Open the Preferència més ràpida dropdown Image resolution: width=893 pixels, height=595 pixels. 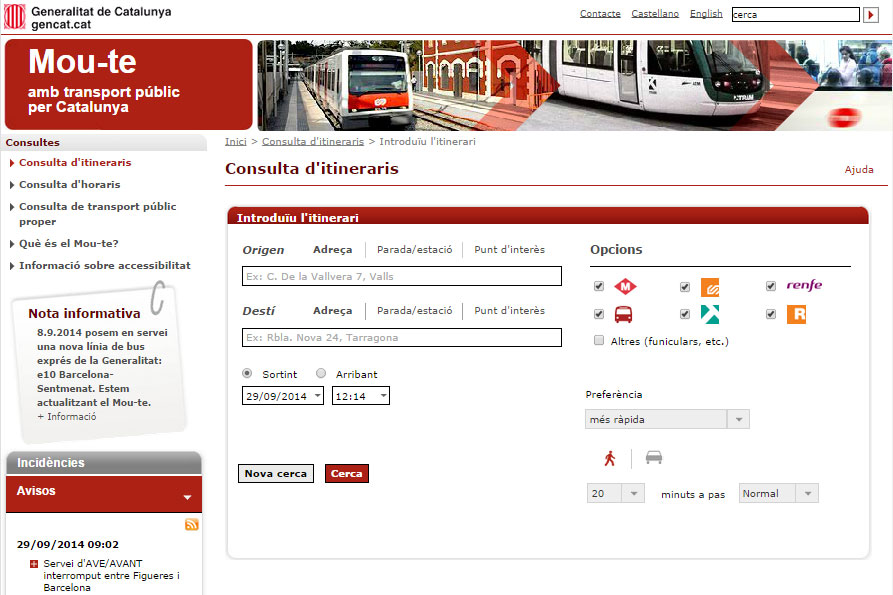[667, 420]
